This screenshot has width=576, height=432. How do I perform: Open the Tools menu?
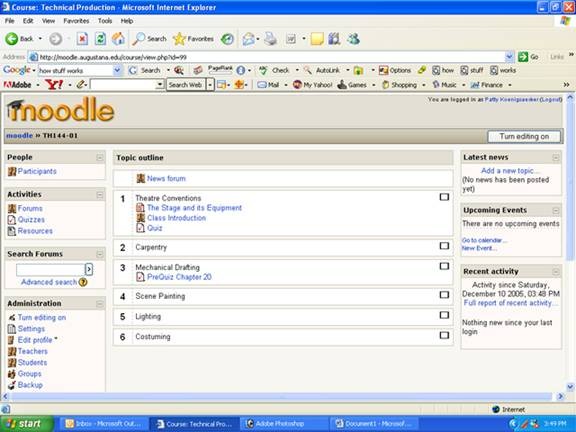pos(105,21)
